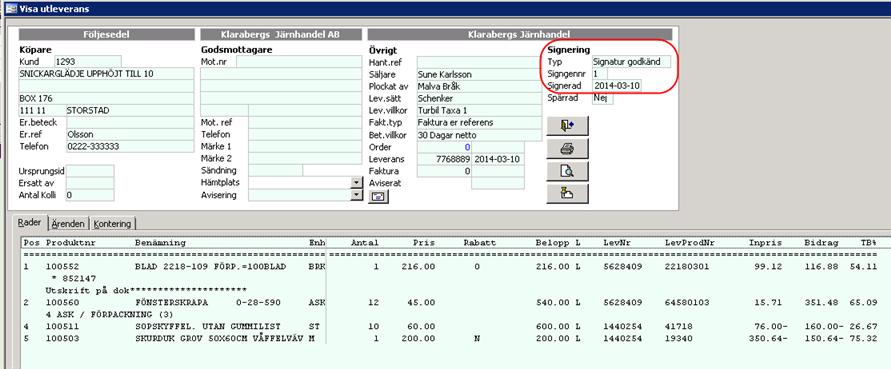This screenshot has width=891, height=369.
Task: Click the Mot.nr input field
Action: click(299, 61)
